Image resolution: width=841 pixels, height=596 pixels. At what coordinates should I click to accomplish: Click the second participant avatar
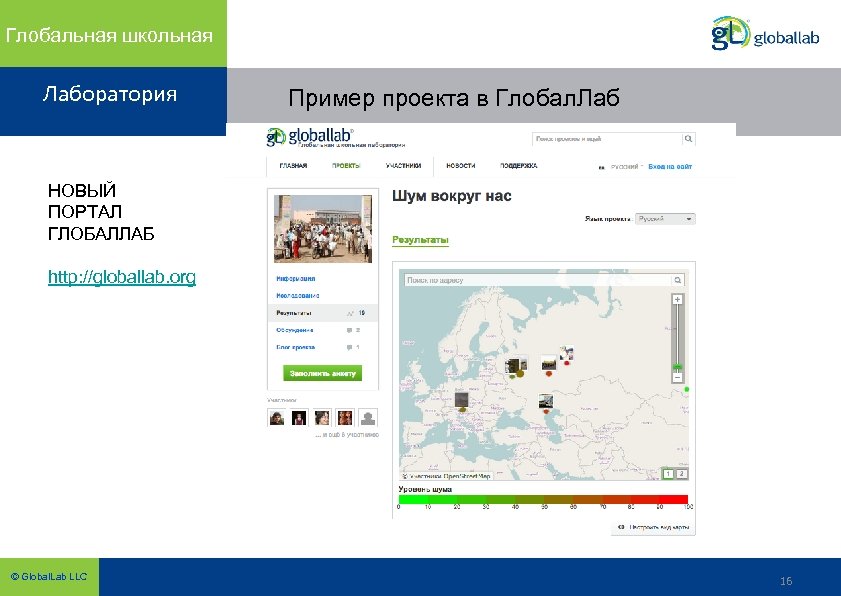point(299,417)
